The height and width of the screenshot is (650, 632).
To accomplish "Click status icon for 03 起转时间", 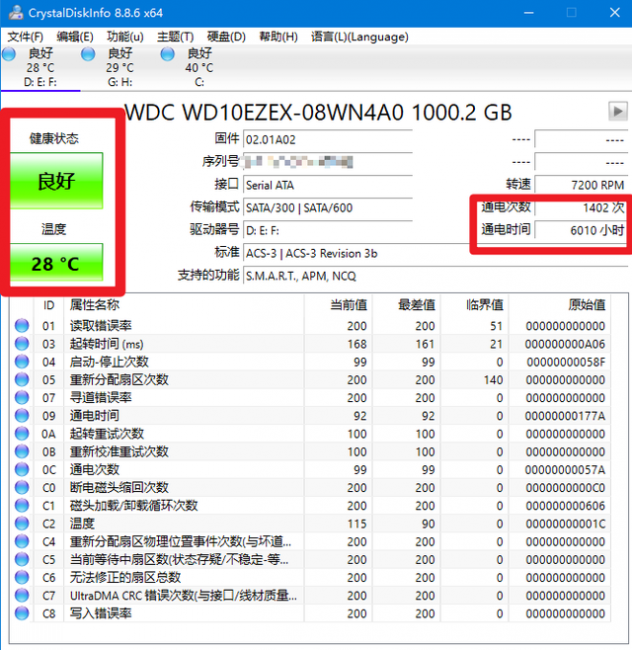I will pos(22,344).
